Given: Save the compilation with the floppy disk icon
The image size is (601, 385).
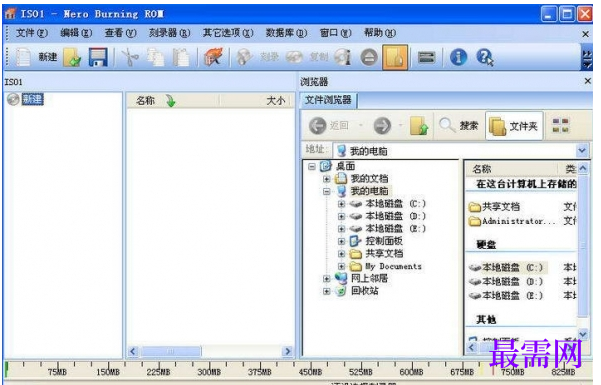Looking at the screenshot, I should [98, 58].
